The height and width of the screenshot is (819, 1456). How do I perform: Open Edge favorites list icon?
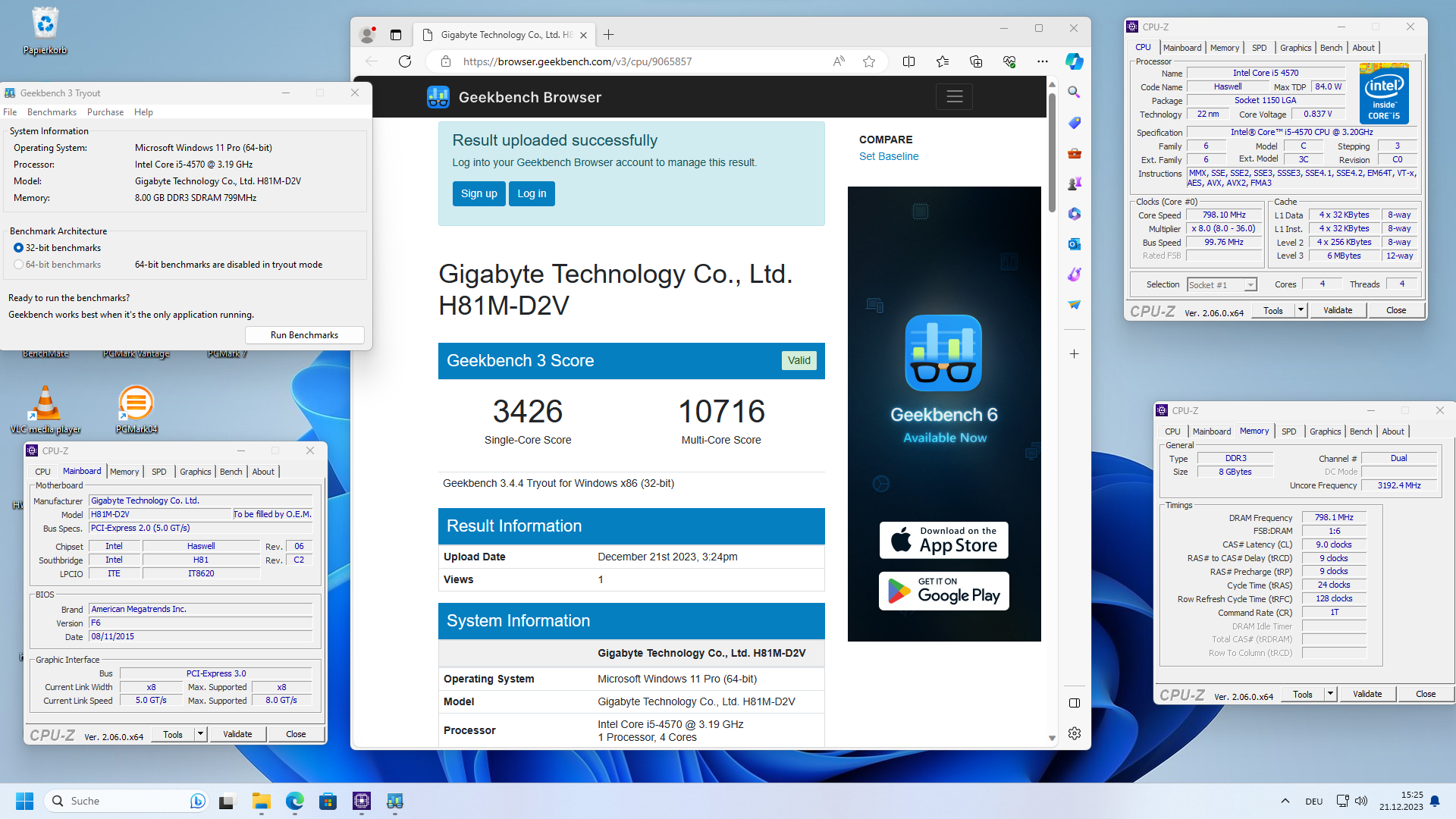[943, 61]
